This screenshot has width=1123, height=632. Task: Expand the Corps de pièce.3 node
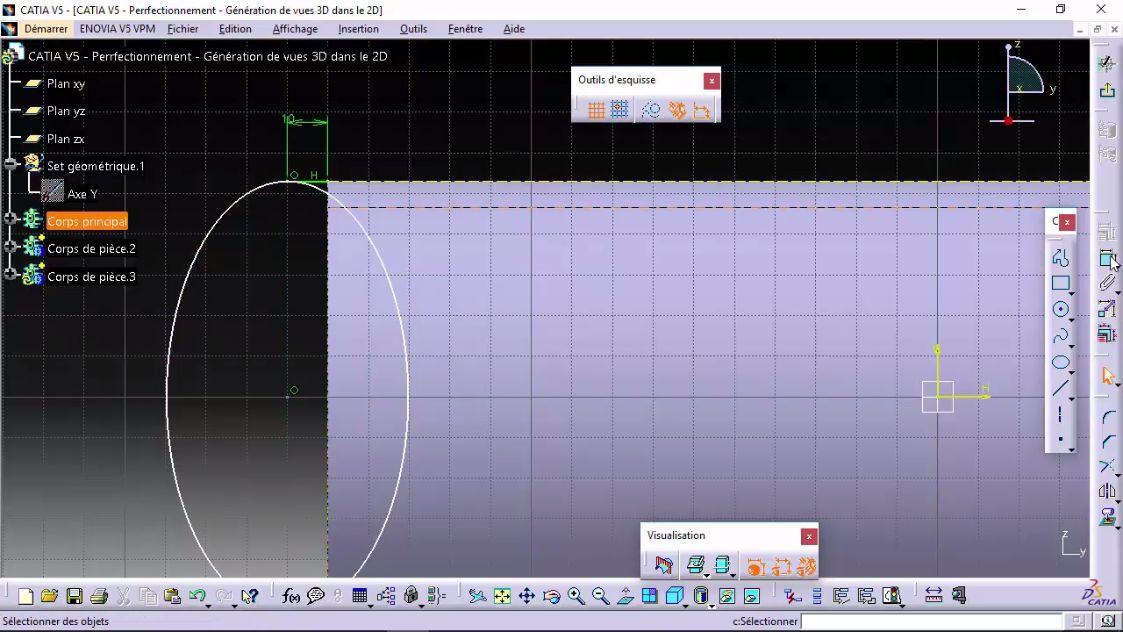(10, 274)
